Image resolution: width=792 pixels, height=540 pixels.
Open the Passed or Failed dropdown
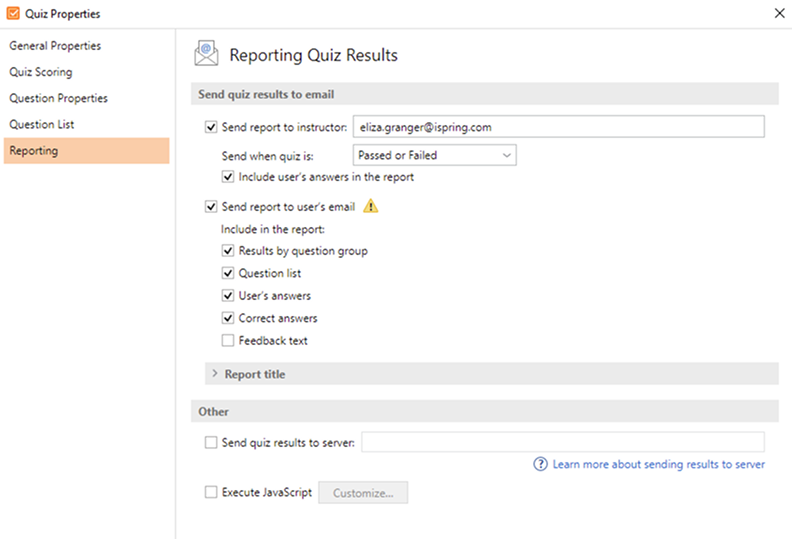(434, 155)
